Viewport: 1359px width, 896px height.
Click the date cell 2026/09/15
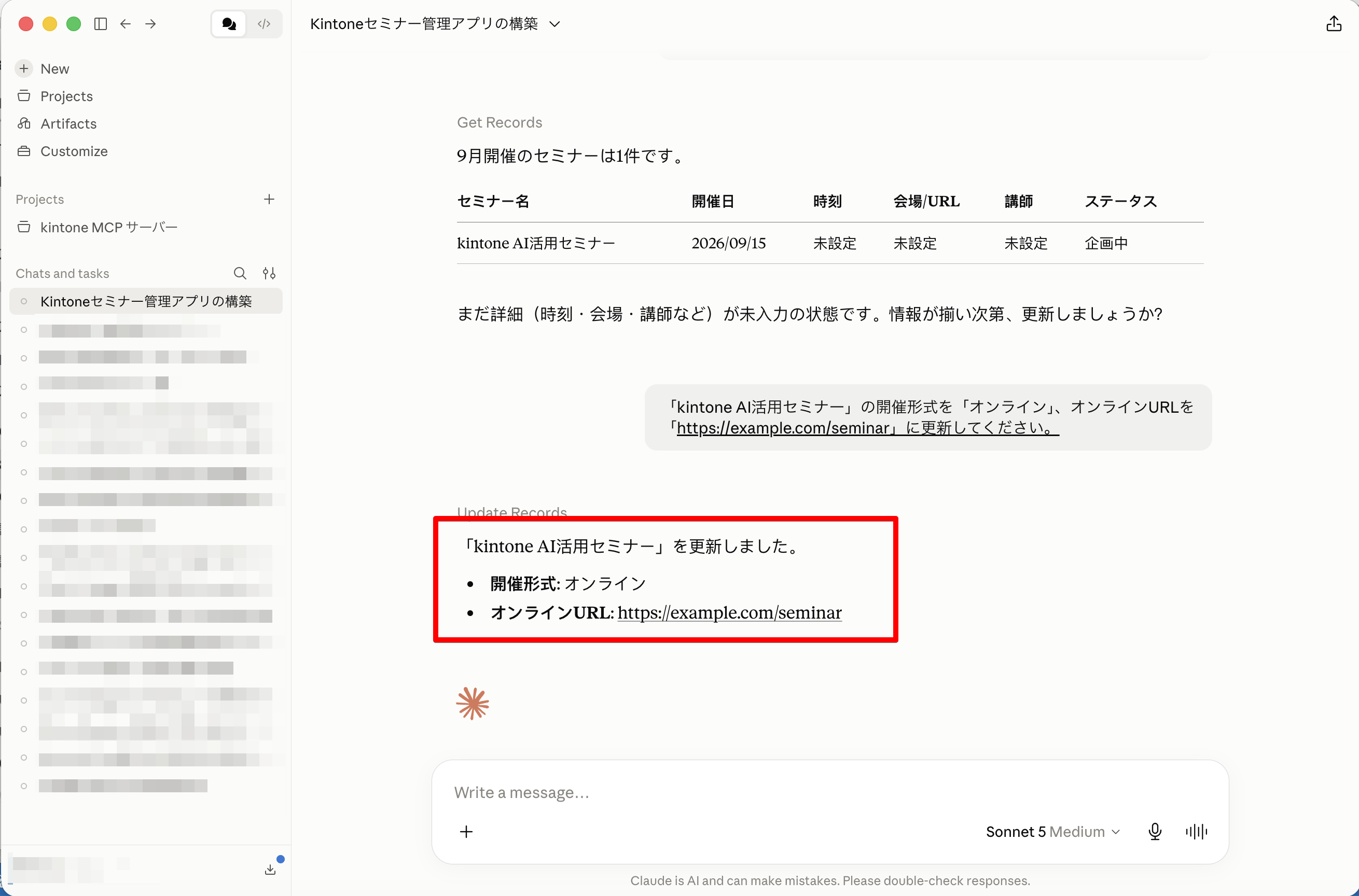(729, 243)
